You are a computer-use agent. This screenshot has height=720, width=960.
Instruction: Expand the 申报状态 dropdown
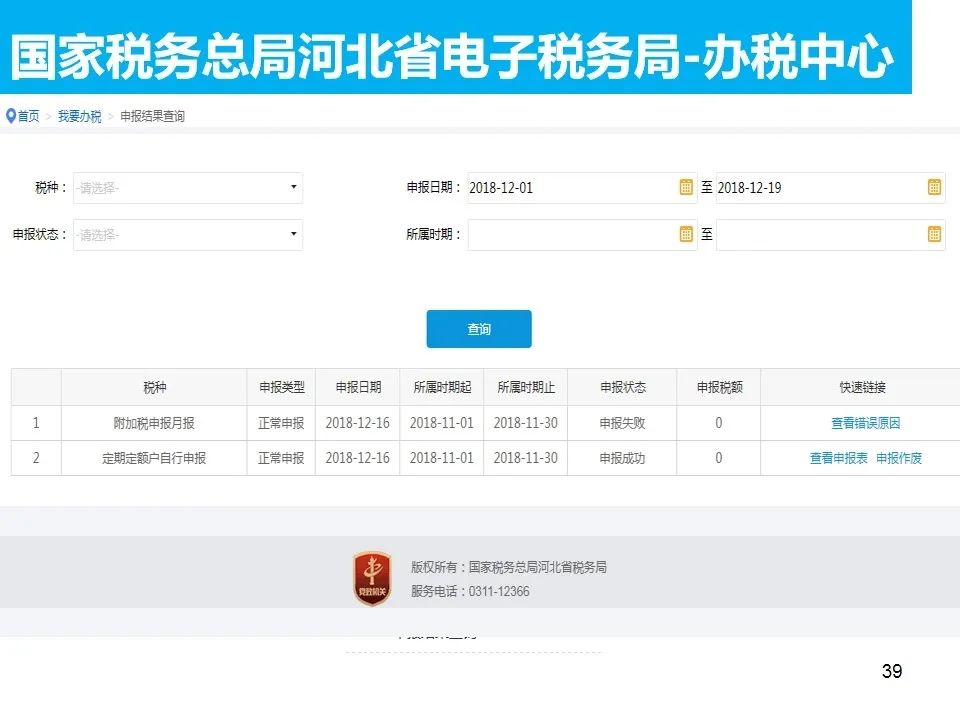coord(188,234)
